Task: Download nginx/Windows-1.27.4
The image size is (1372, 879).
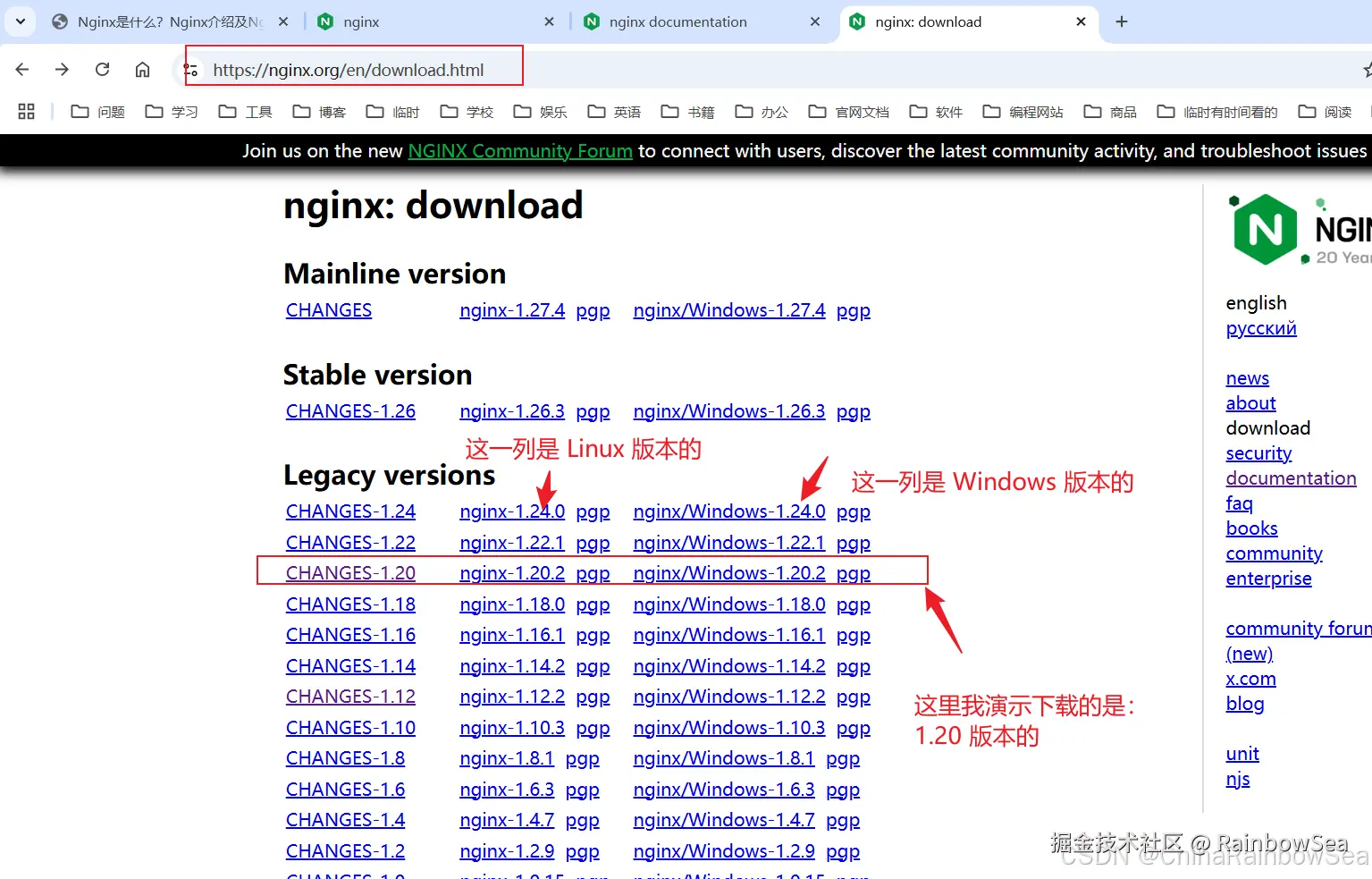Action: coord(729,310)
